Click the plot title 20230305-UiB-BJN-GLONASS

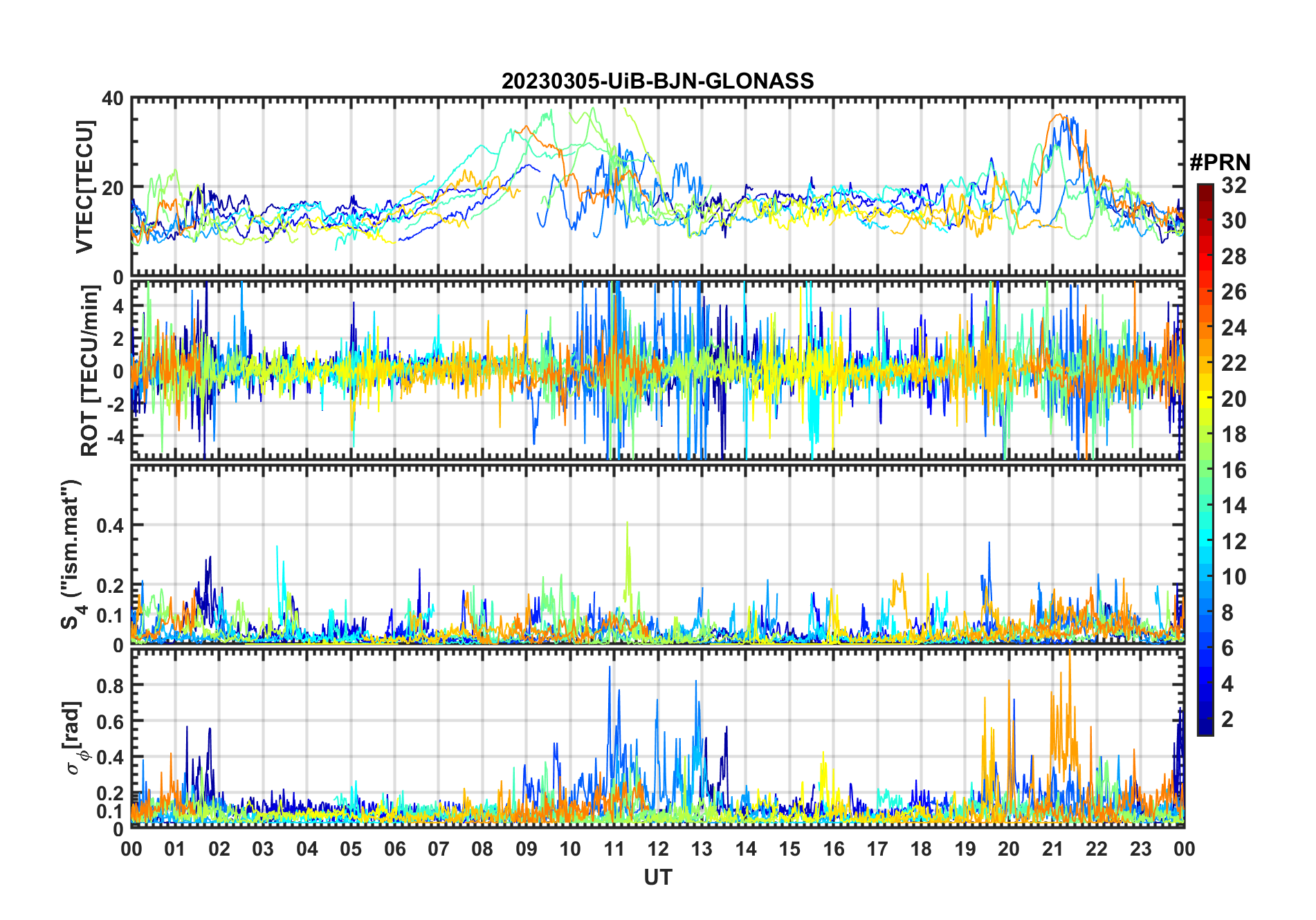coord(657,81)
